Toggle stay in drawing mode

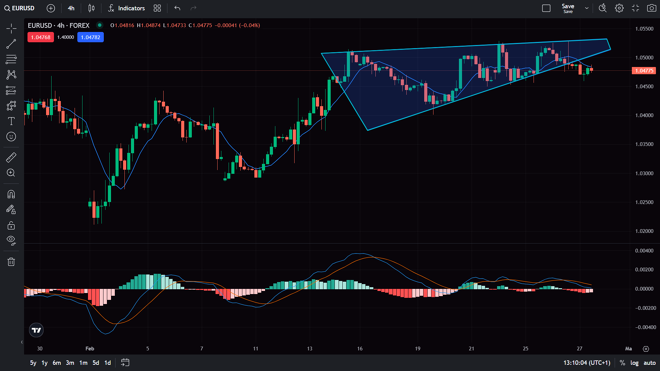(x=11, y=210)
